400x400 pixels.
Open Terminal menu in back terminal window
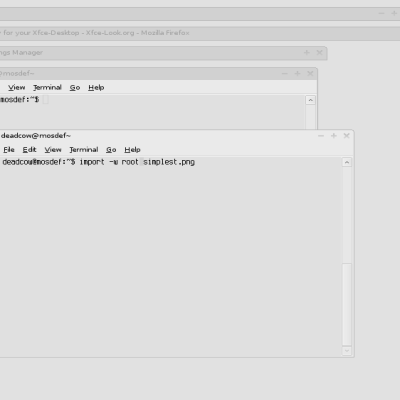(47, 87)
